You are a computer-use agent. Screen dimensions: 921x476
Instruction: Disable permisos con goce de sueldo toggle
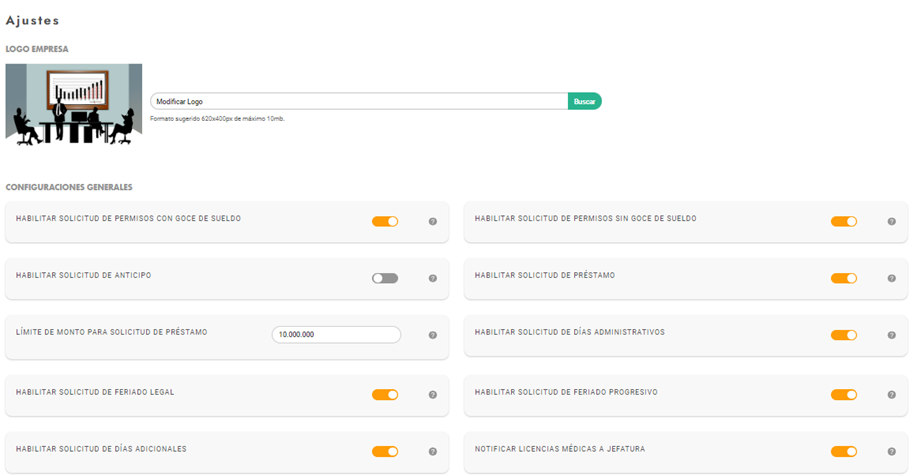pyautogui.click(x=385, y=221)
